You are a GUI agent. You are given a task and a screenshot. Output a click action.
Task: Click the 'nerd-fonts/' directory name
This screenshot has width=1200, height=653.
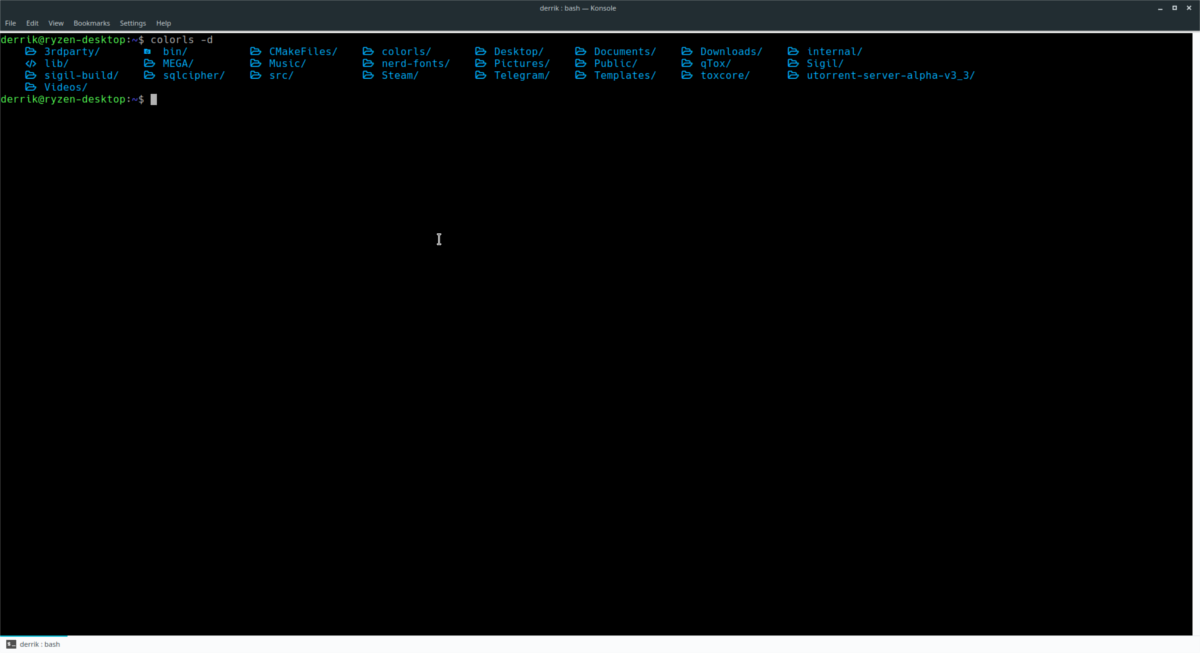pyautogui.click(x=416, y=64)
